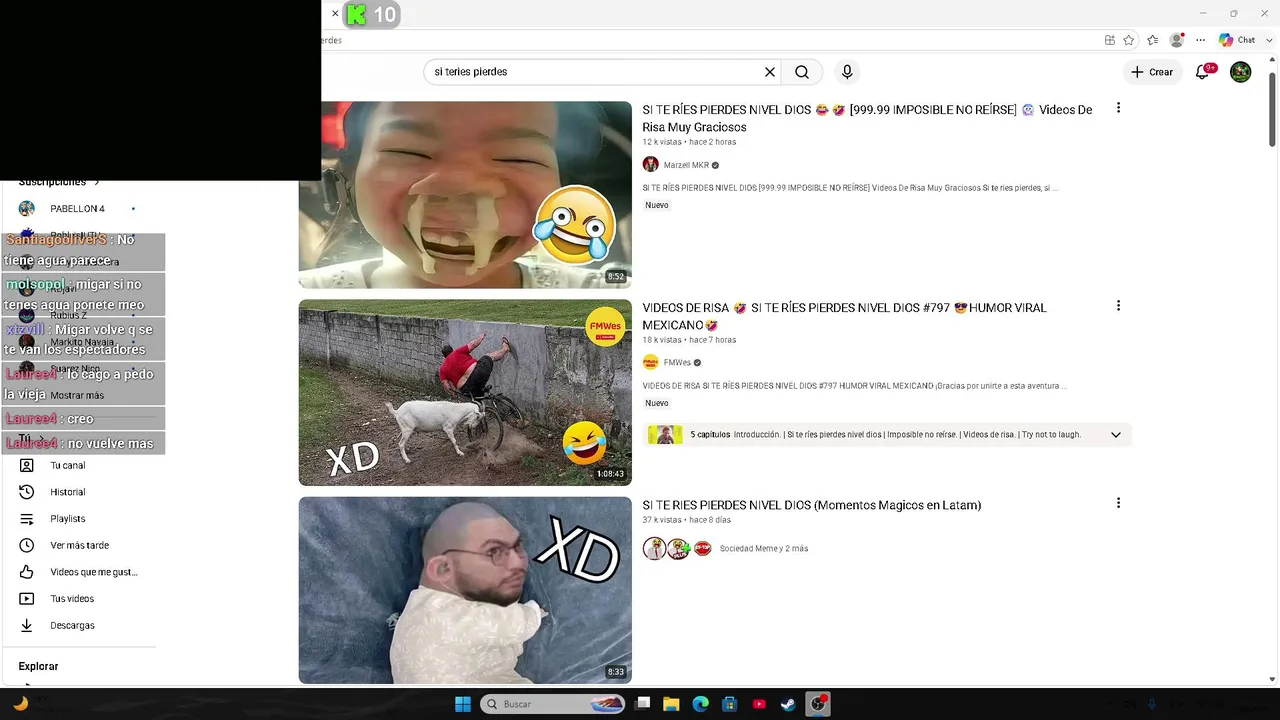
Task: Open the notifications bell
Action: coord(1203,72)
